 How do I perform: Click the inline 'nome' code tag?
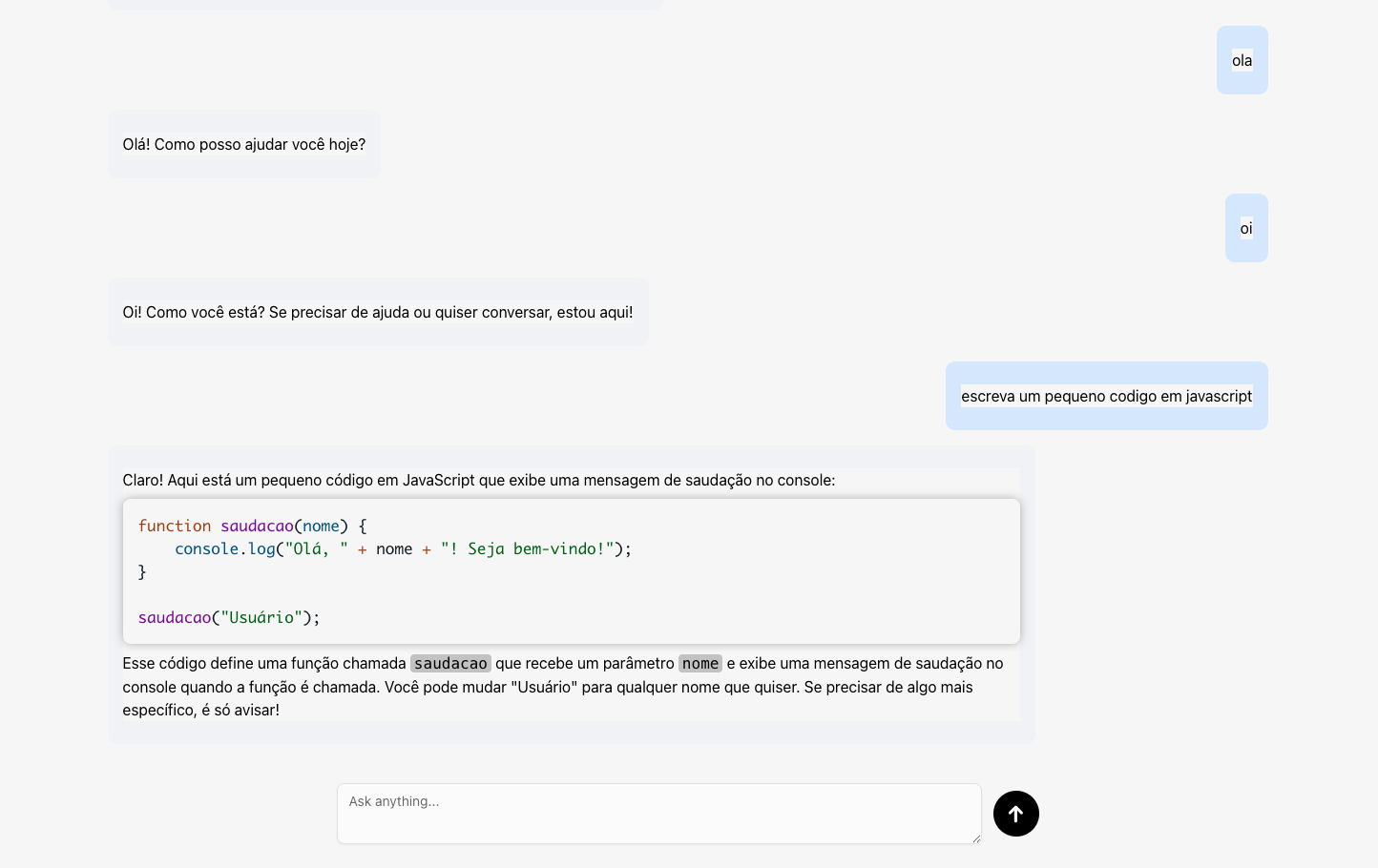[700, 663]
